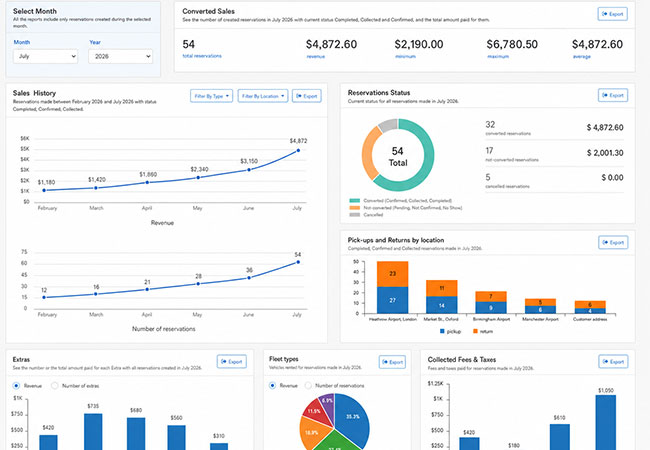Image resolution: width=650 pixels, height=450 pixels.
Task: Click the February revenue point labeled $1,180
Action: tap(44, 190)
